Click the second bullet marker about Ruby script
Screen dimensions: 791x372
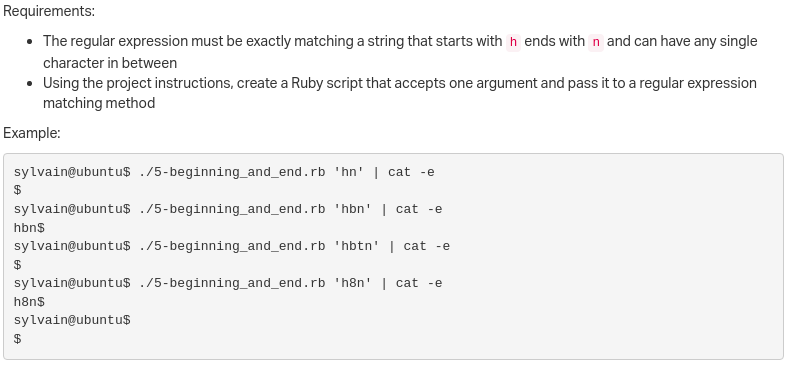[30, 83]
